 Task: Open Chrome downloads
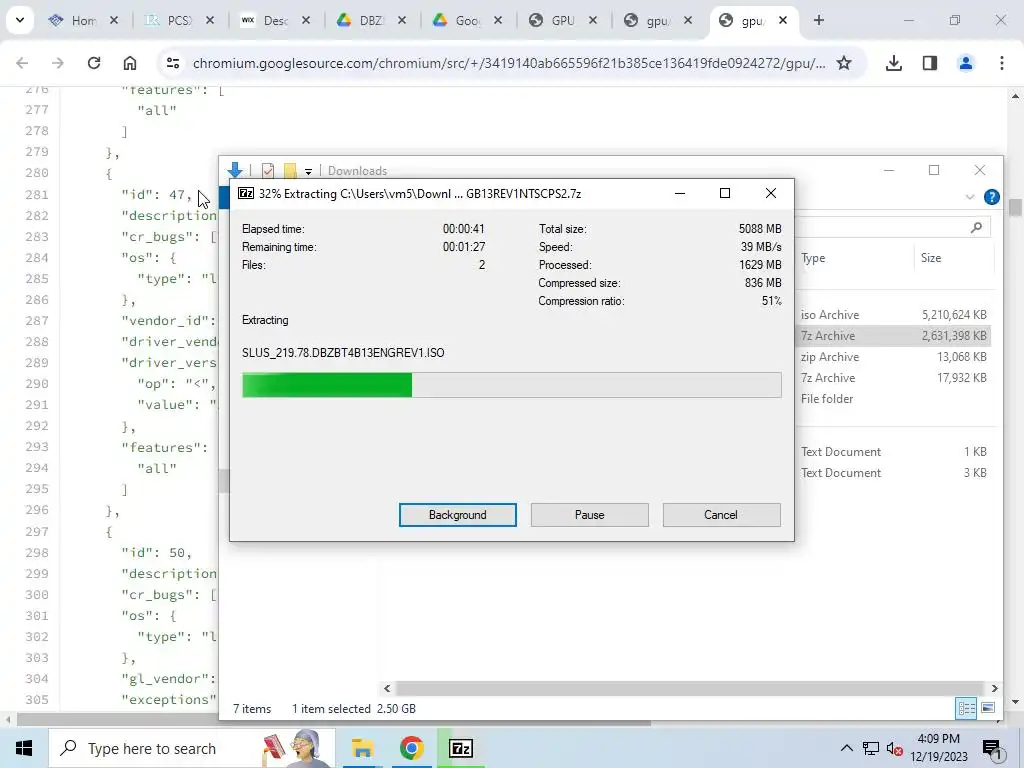tap(894, 63)
